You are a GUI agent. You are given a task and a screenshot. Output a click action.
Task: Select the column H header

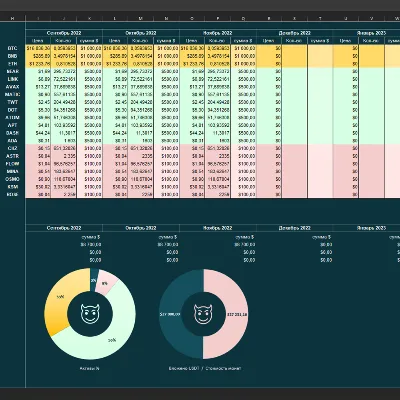(12, 19)
